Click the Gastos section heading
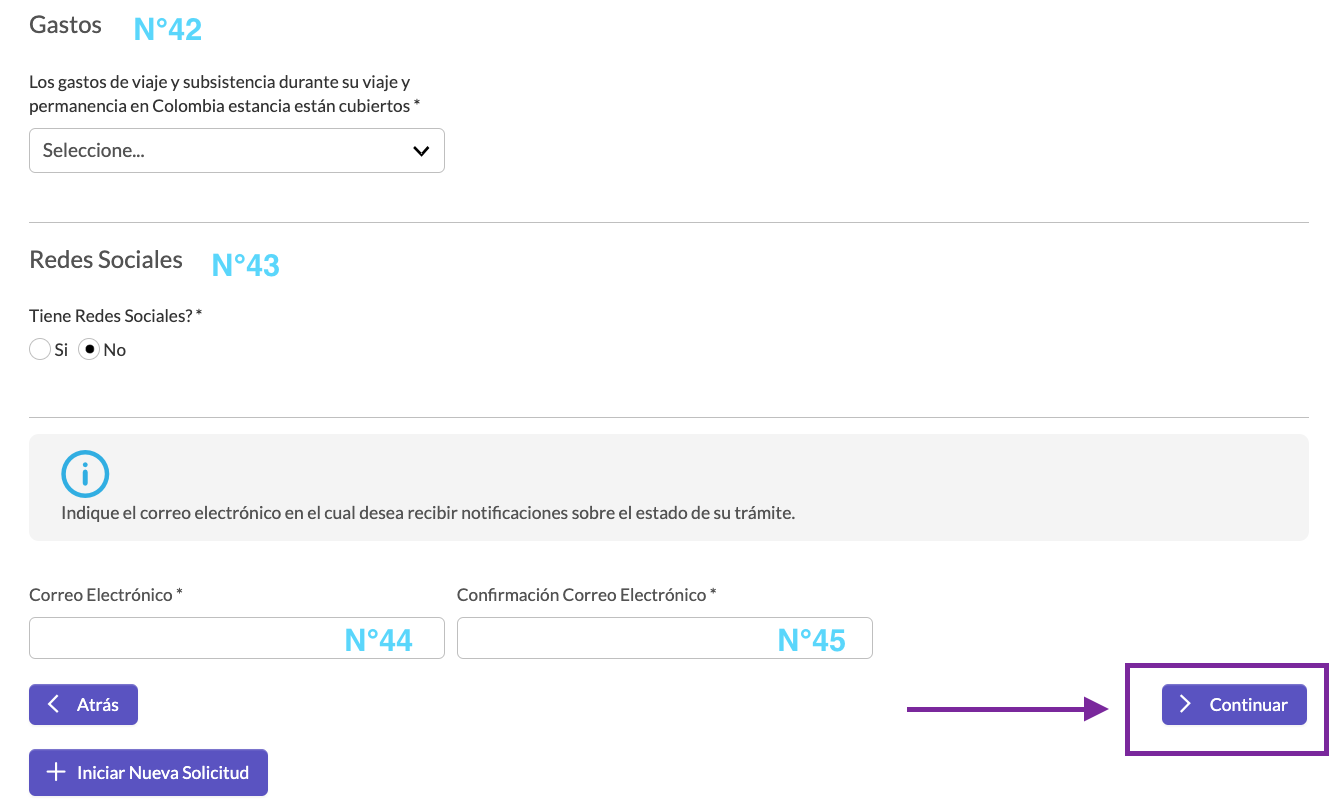Viewport: 1338px width, 812px height. (x=66, y=25)
